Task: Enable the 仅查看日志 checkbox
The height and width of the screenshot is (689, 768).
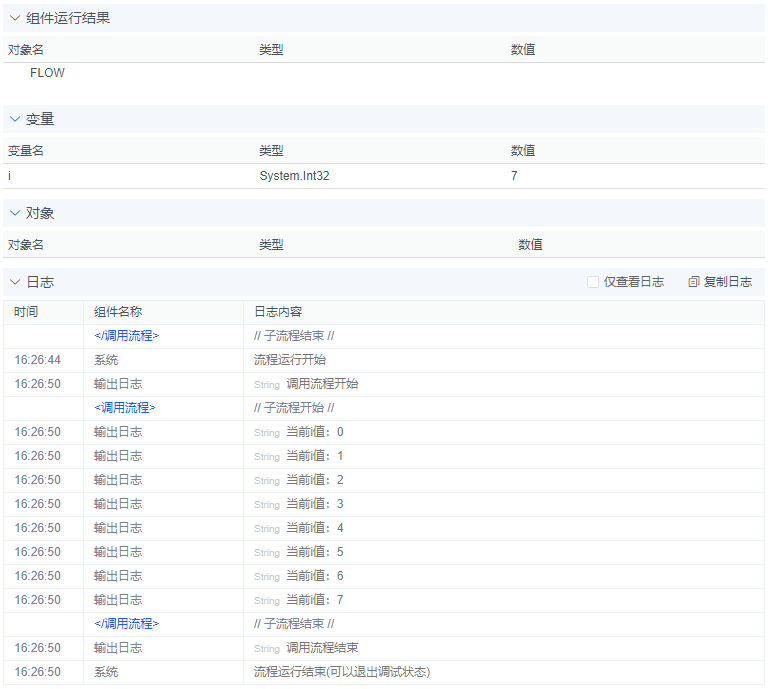Action: point(593,282)
